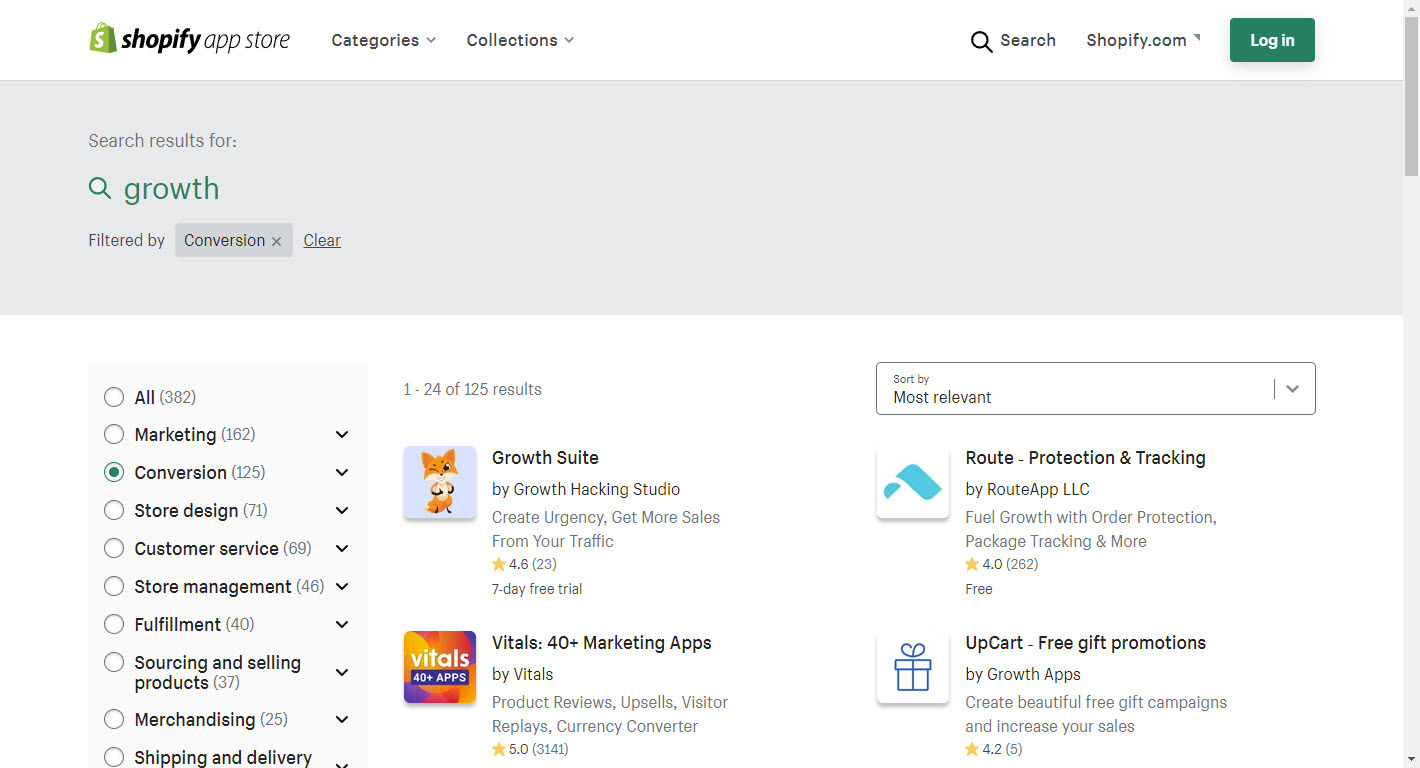The height and width of the screenshot is (768, 1420).
Task: Expand the Customer service subcategories chevron
Action: (342, 548)
